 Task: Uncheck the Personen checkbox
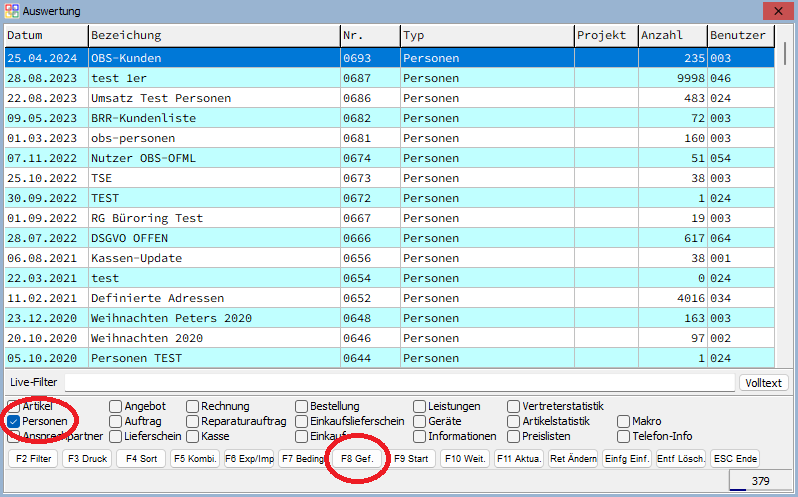[14, 422]
